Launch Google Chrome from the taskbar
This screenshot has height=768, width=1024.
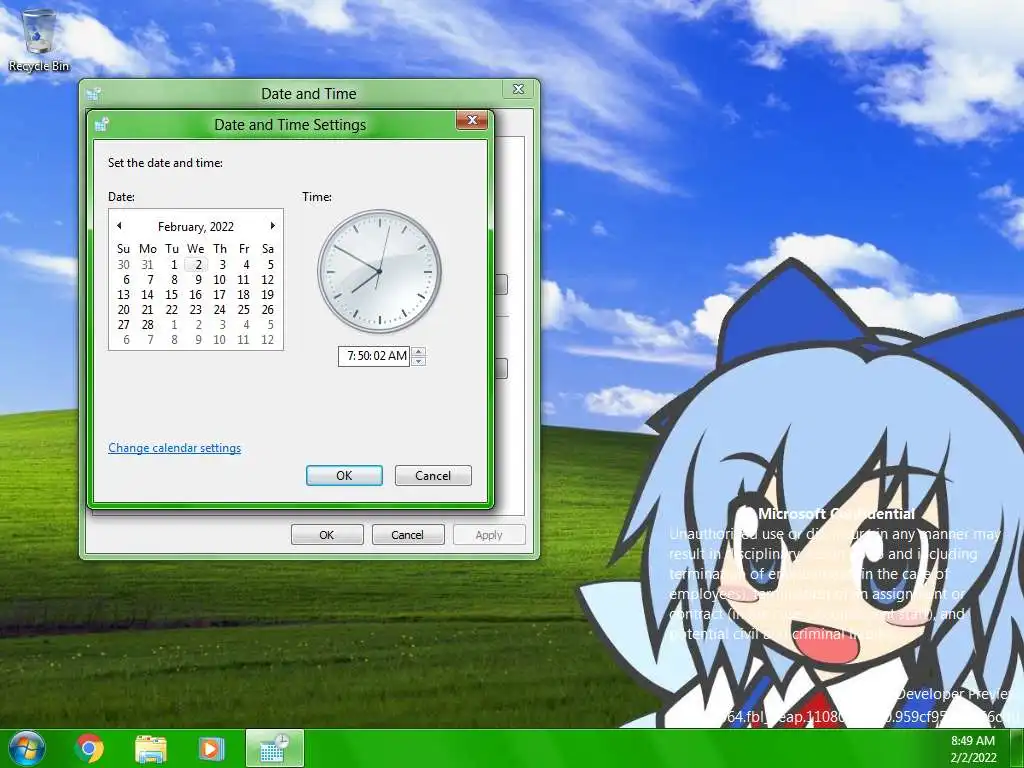pyautogui.click(x=89, y=748)
